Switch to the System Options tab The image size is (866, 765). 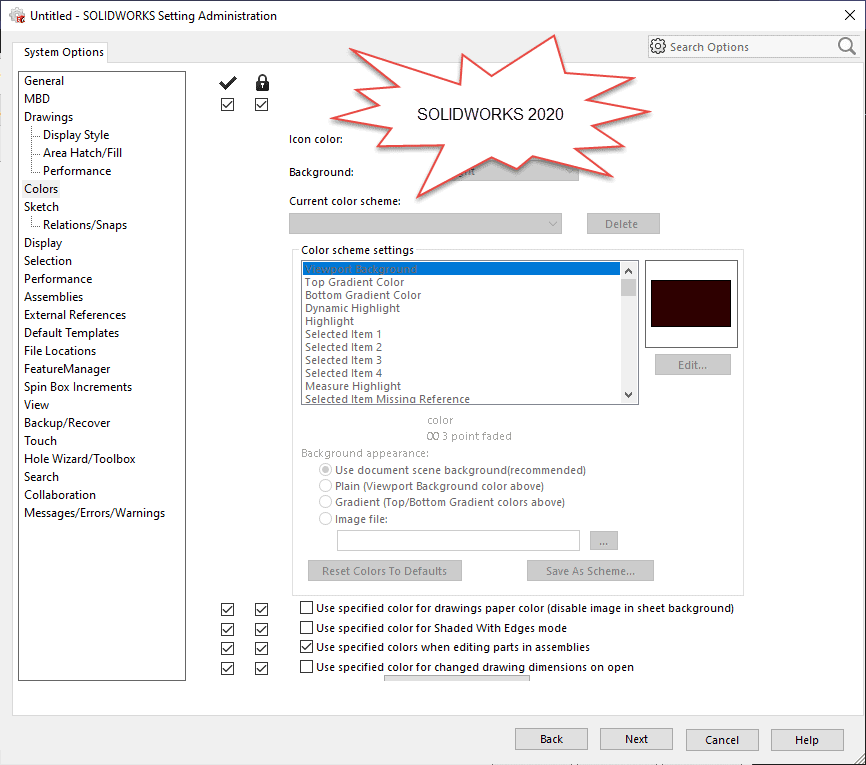coord(64,52)
